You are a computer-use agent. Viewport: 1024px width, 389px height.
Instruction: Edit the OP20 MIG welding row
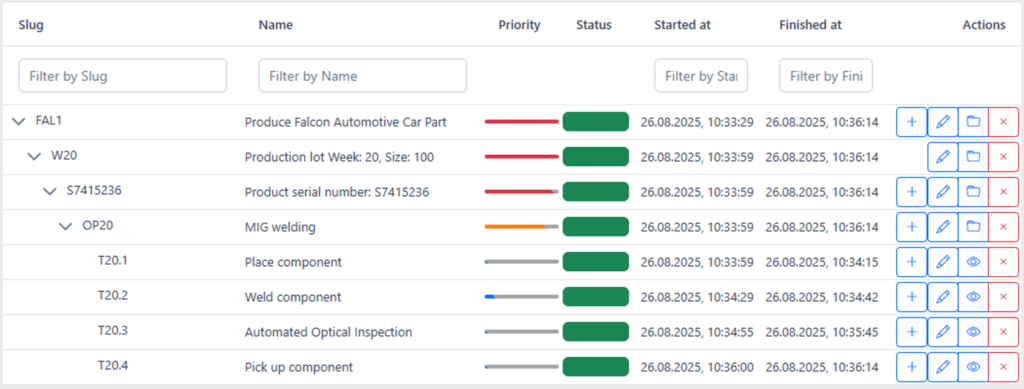(x=942, y=227)
